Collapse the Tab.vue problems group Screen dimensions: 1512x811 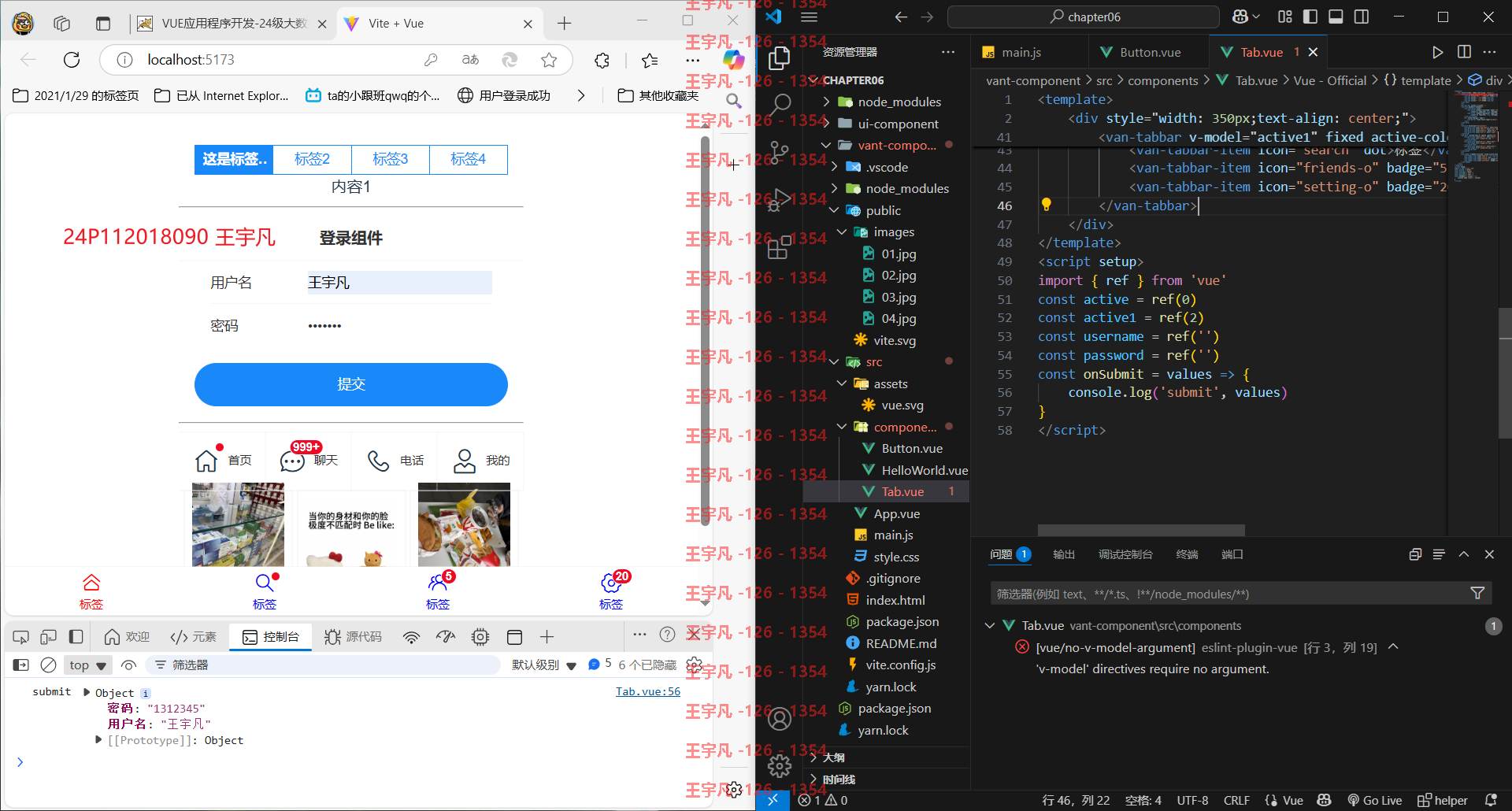[990, 625]
